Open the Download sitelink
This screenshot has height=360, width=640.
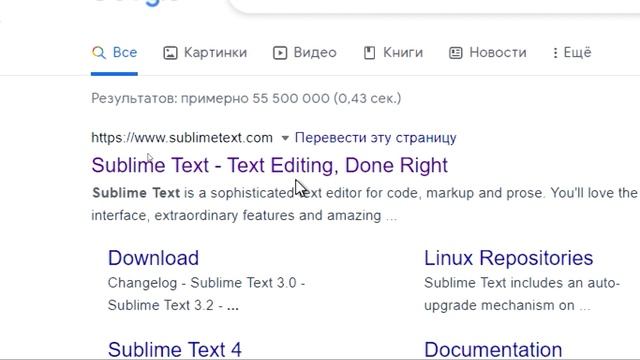click(153, 258)
